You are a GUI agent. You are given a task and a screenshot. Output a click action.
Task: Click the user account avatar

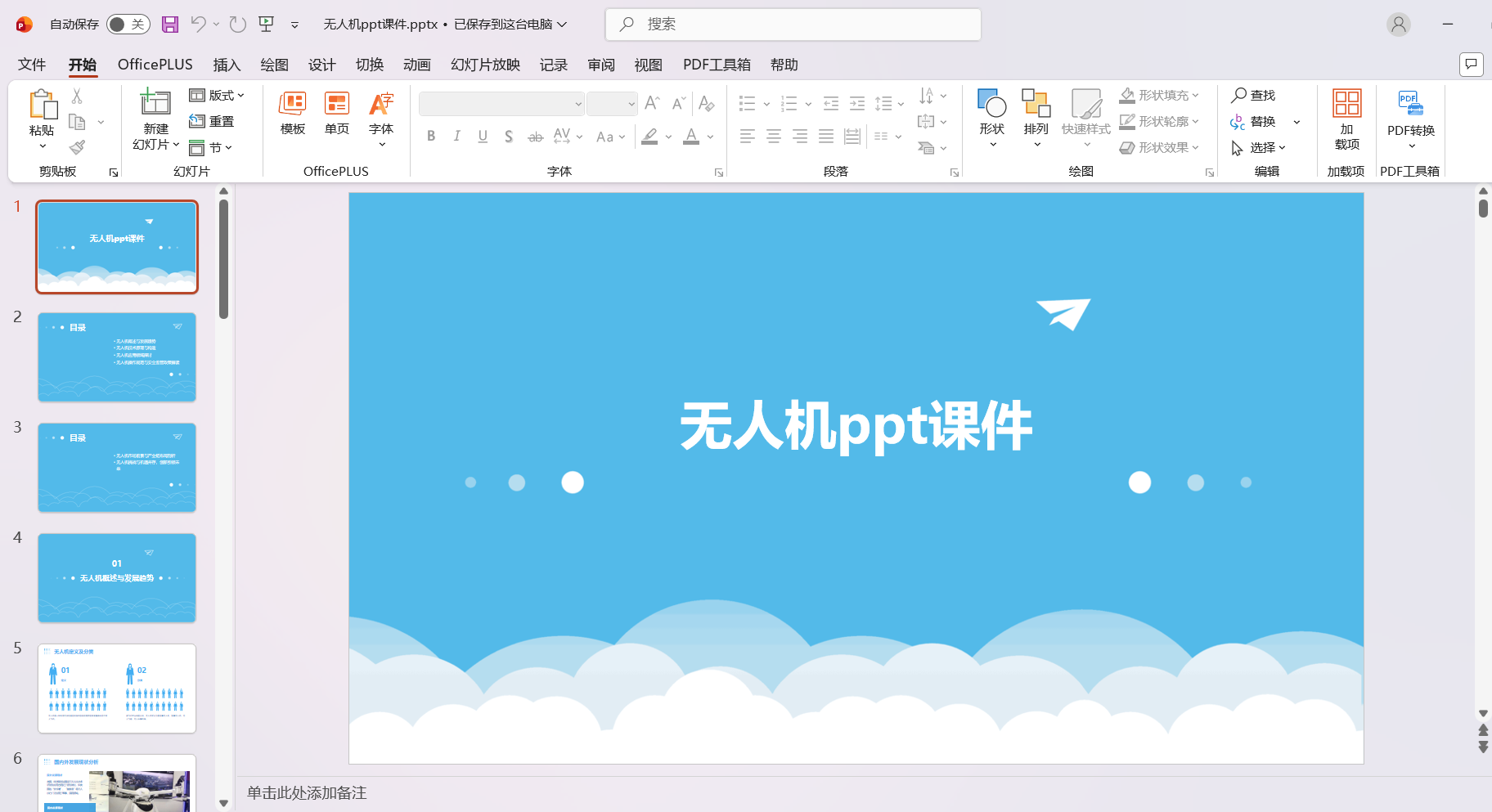pyautogui.click(x=1399, y=25)
